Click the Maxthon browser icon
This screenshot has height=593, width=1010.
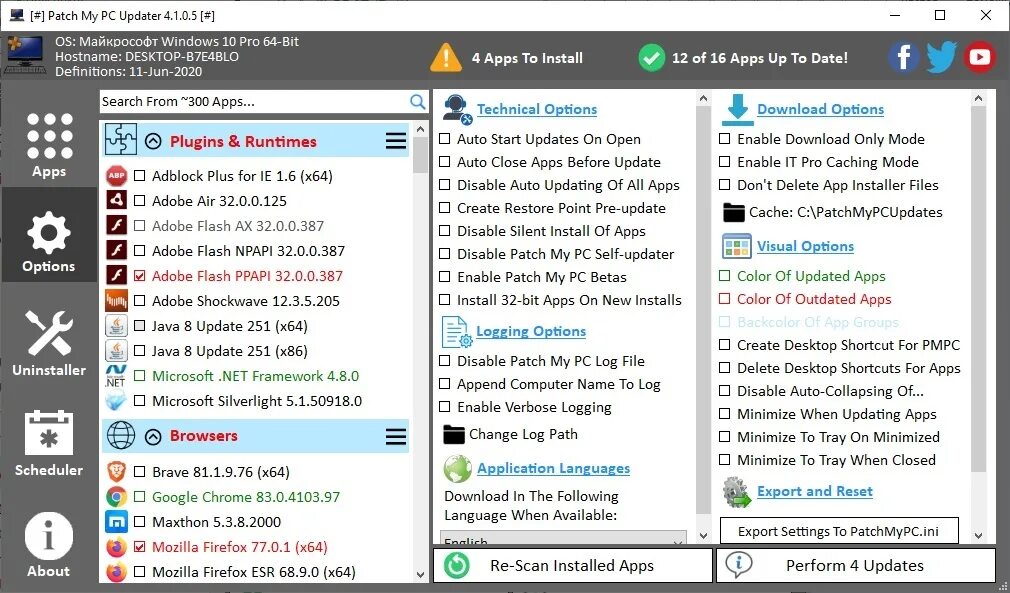point(117,522)
